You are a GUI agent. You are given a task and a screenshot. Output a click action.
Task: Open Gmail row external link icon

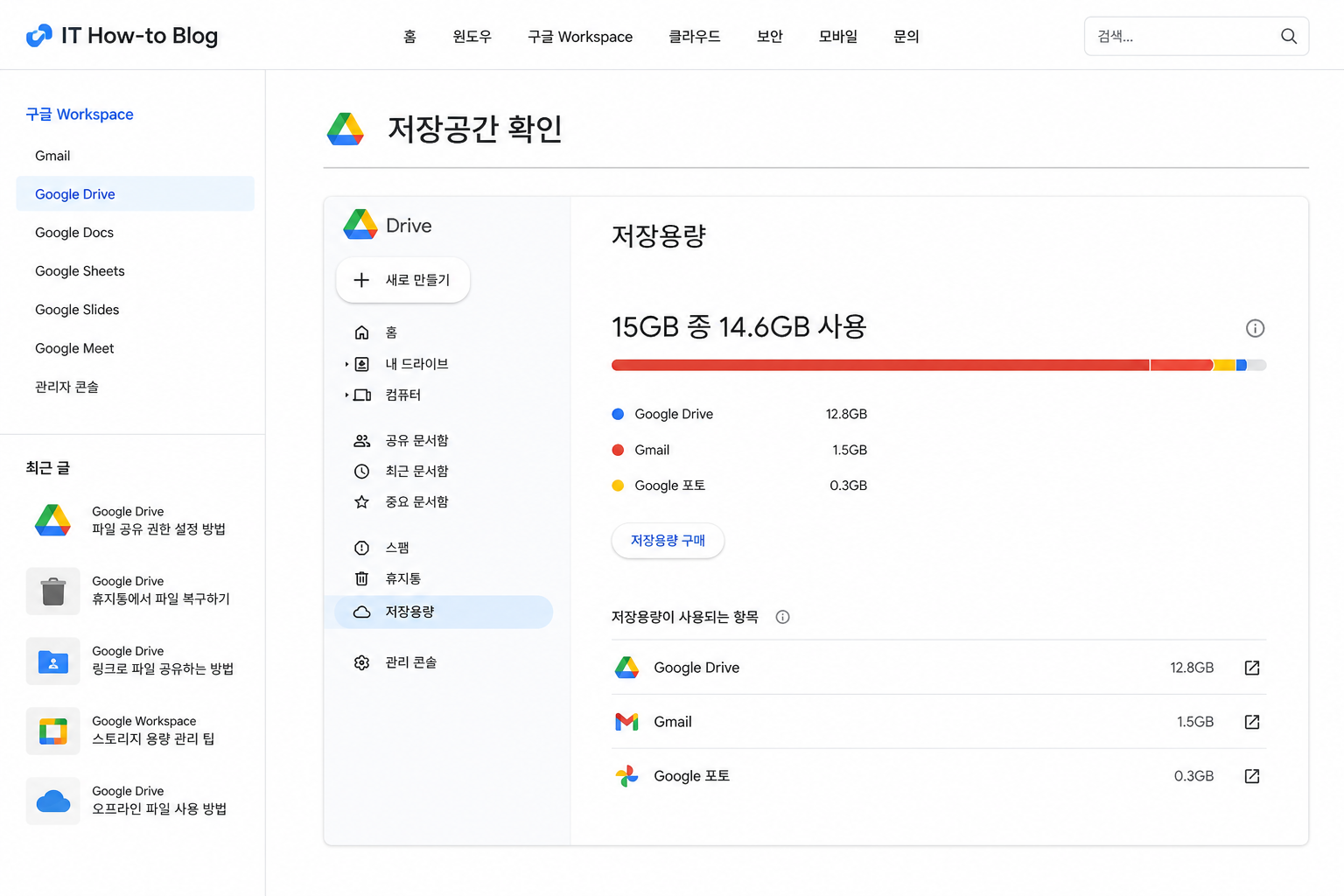(1252, 722)
